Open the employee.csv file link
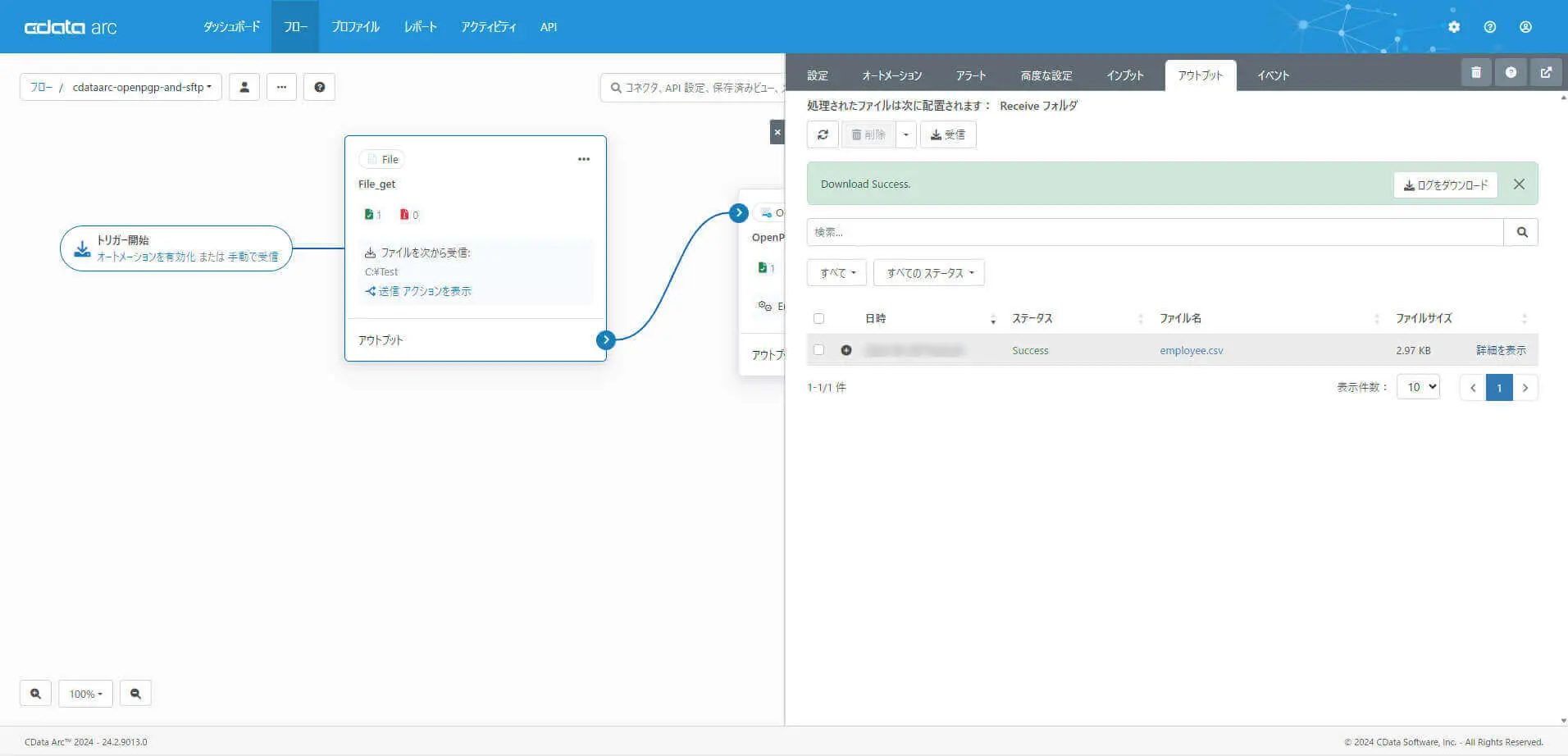Viewport: 1568px width, 756px height. click(1191, 350)
